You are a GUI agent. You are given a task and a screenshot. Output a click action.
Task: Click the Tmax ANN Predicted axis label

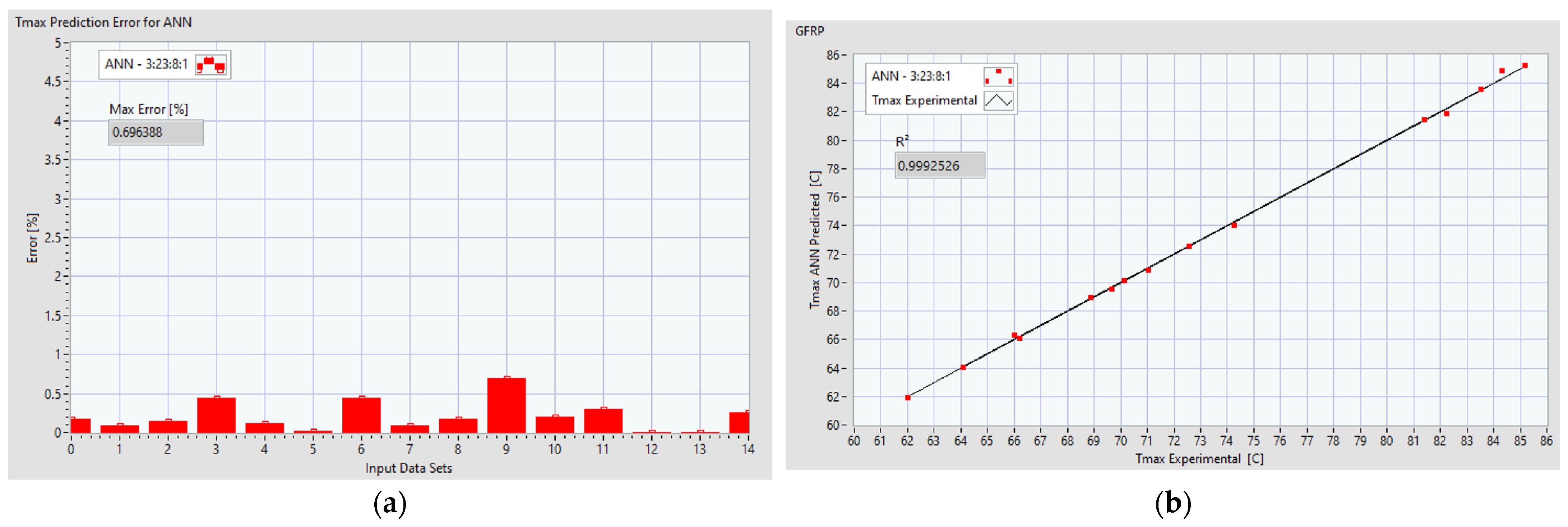click(815, 240)
